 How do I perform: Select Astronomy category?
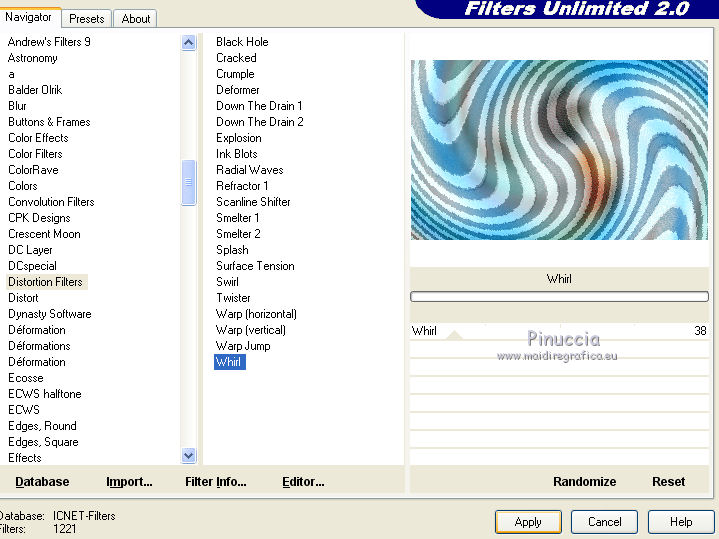[x=33, y=58]
